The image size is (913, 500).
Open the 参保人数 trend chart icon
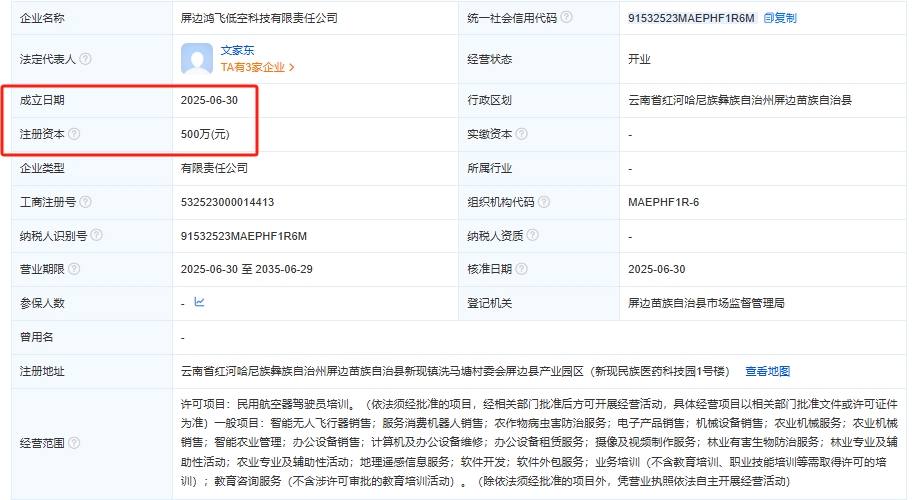199,302
